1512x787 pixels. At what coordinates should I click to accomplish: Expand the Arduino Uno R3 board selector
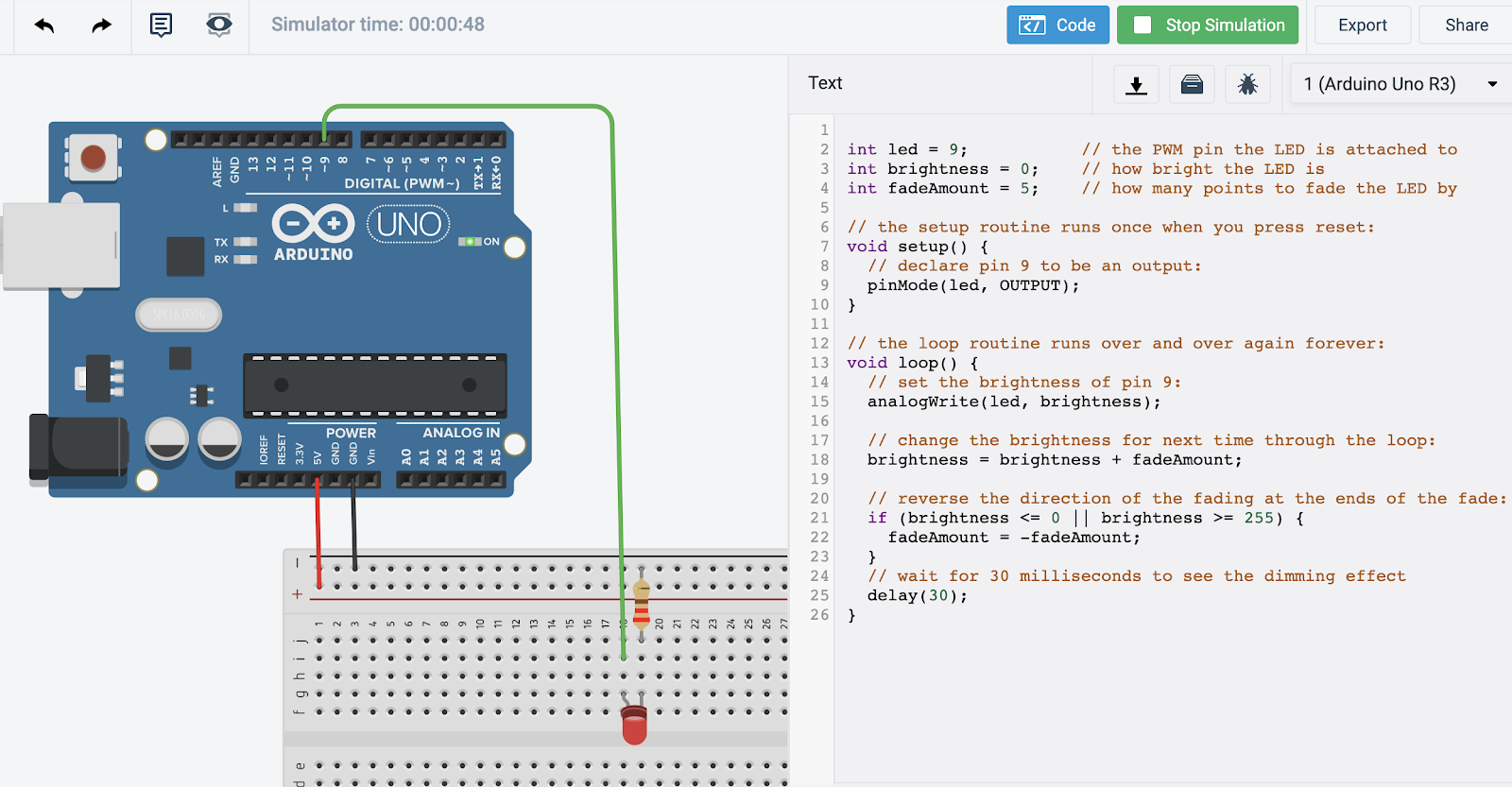pos(1400,84)
